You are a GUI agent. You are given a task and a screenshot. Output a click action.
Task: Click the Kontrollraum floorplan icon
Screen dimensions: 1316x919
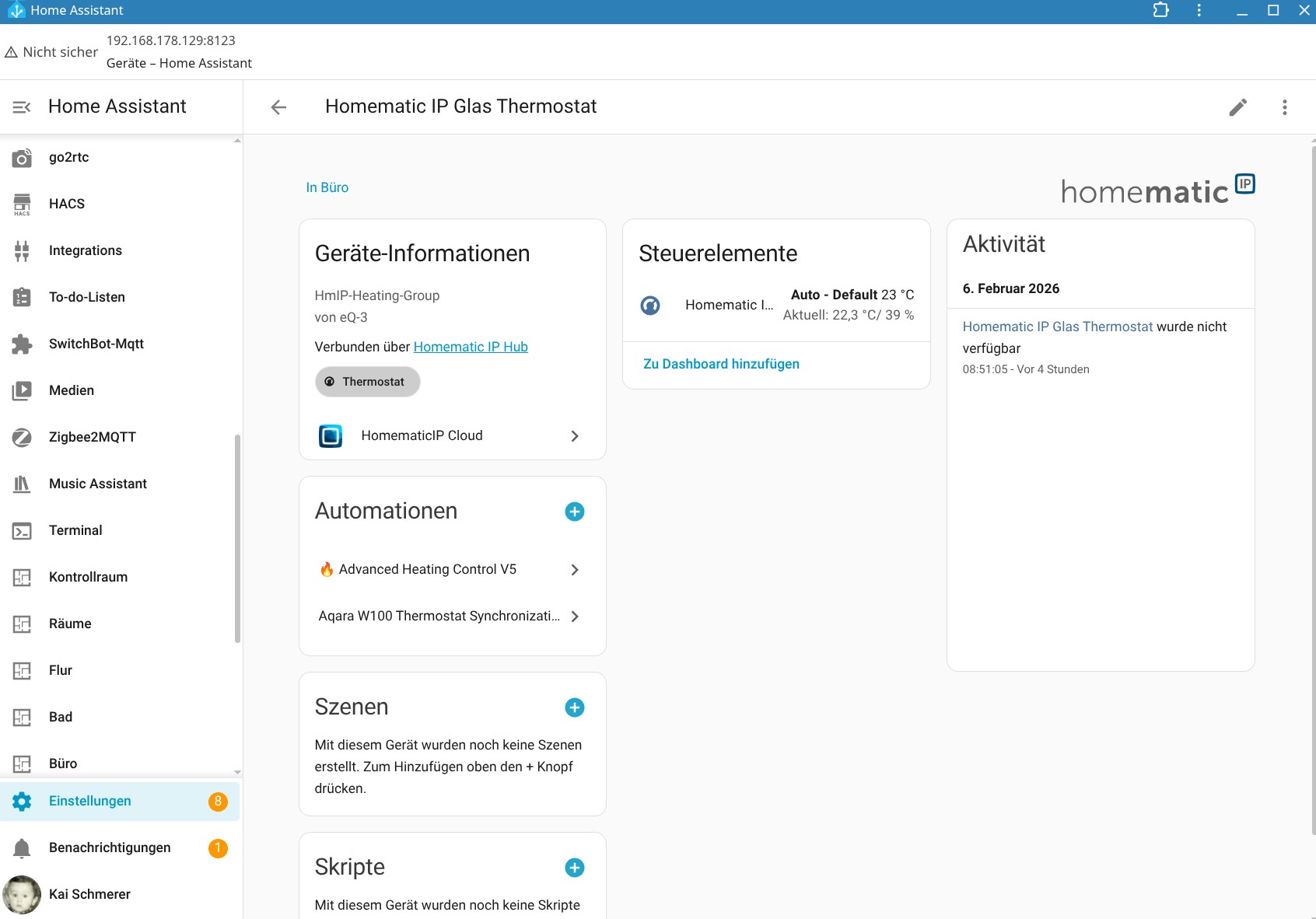click(22, 578)
